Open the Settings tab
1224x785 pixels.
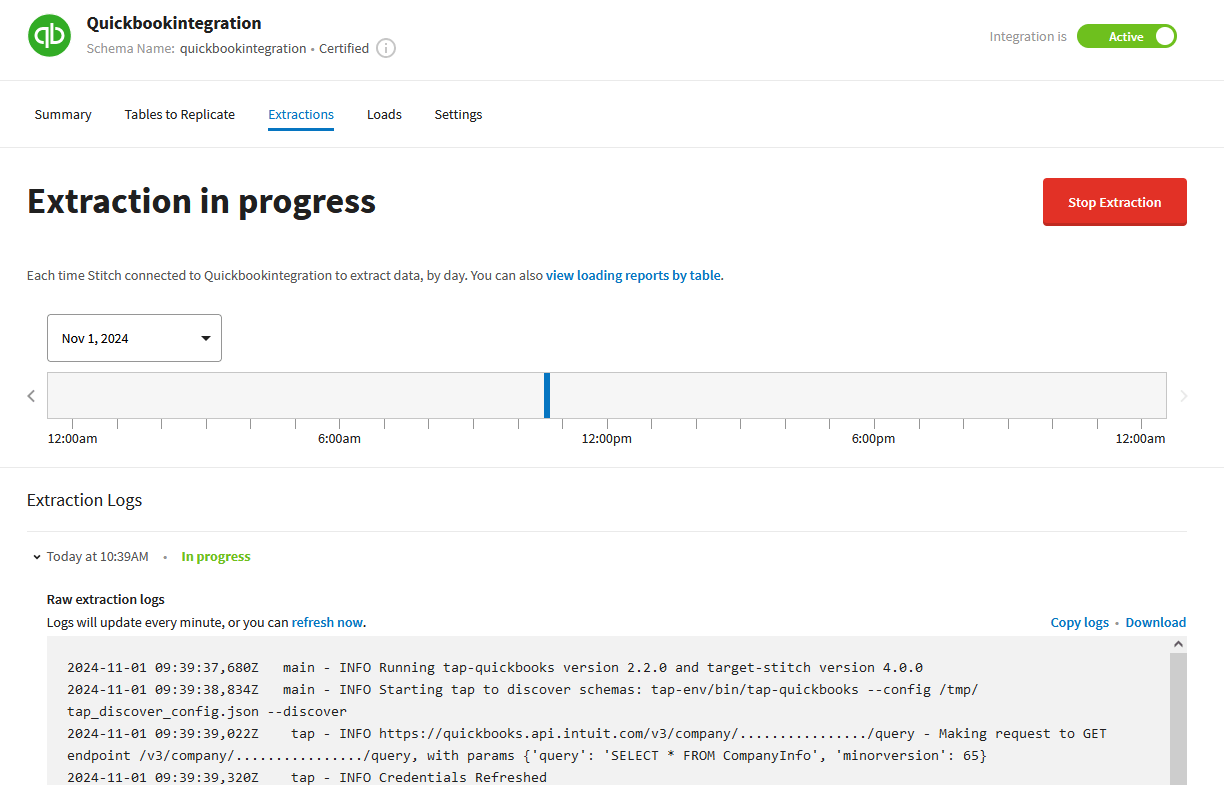point(458,114)
